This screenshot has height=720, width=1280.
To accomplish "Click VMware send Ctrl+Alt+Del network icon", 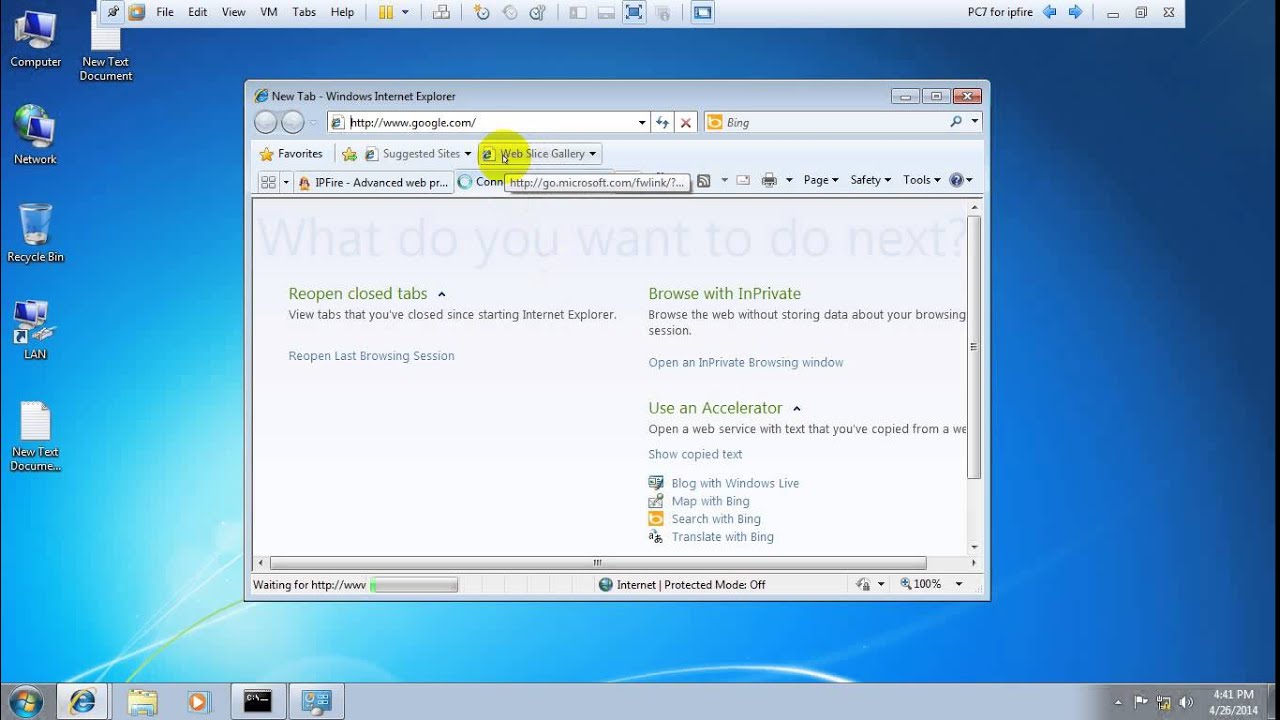I will [x=441, y=12].
